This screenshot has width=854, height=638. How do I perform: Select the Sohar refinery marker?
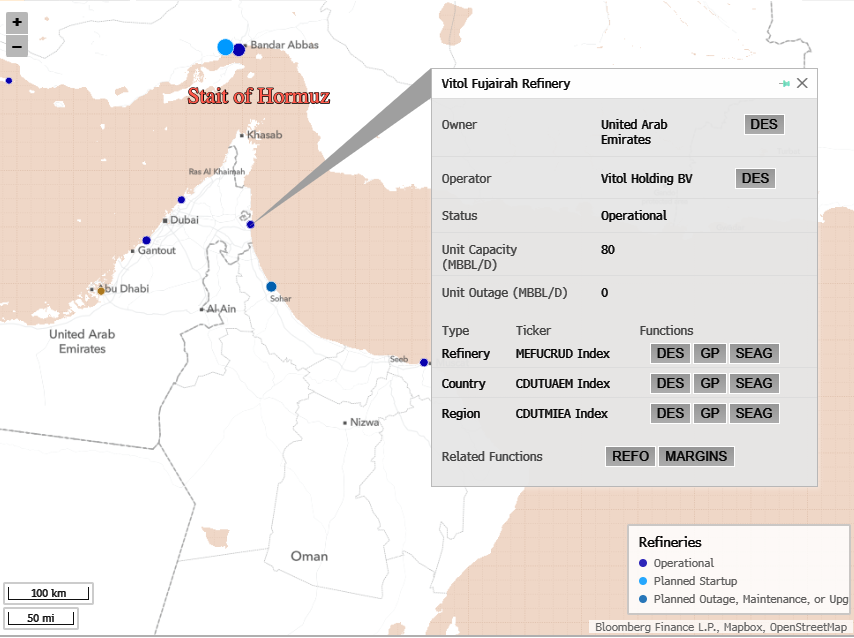pos(271,287)
